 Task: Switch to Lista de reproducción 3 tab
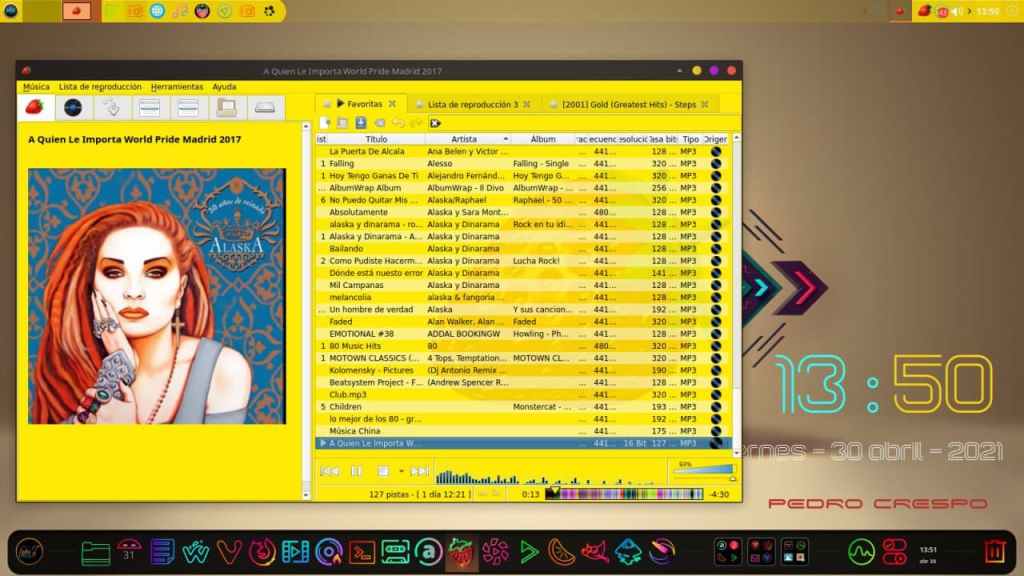click(x=472, y=104)
